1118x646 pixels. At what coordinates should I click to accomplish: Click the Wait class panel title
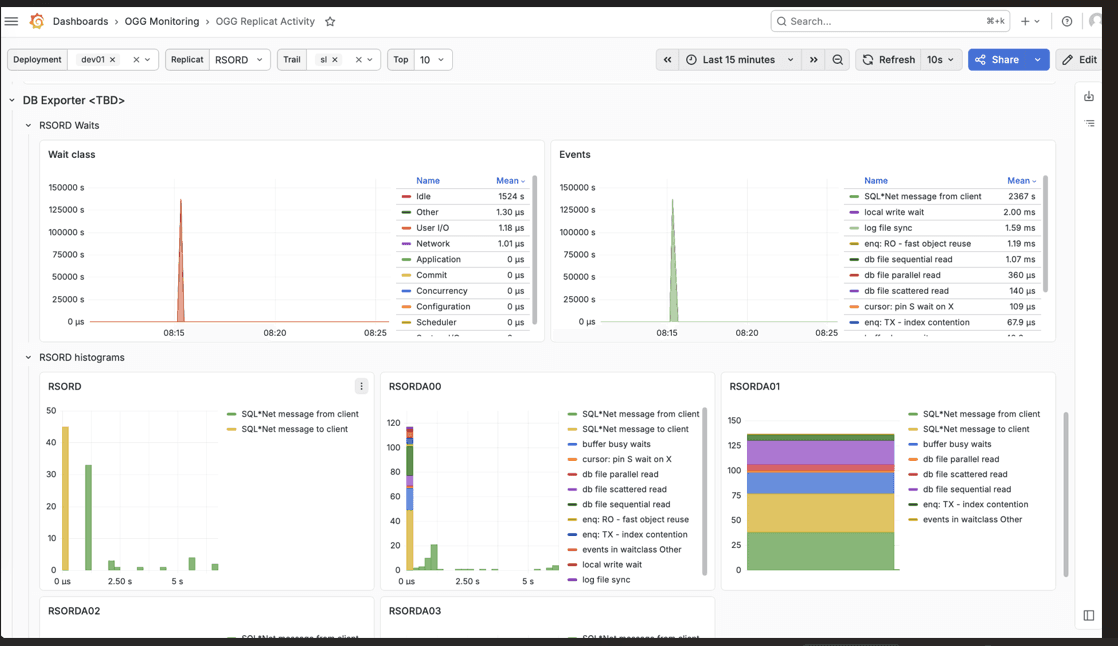(71, 154)
